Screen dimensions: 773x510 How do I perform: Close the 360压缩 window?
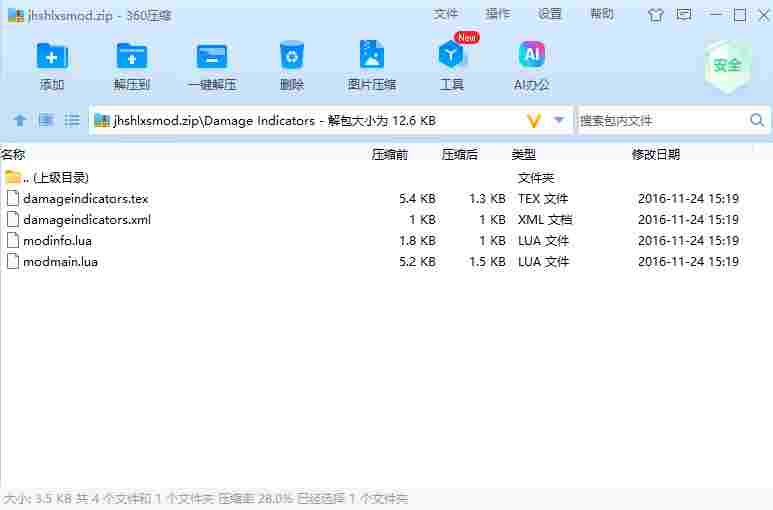coord(764,15)
